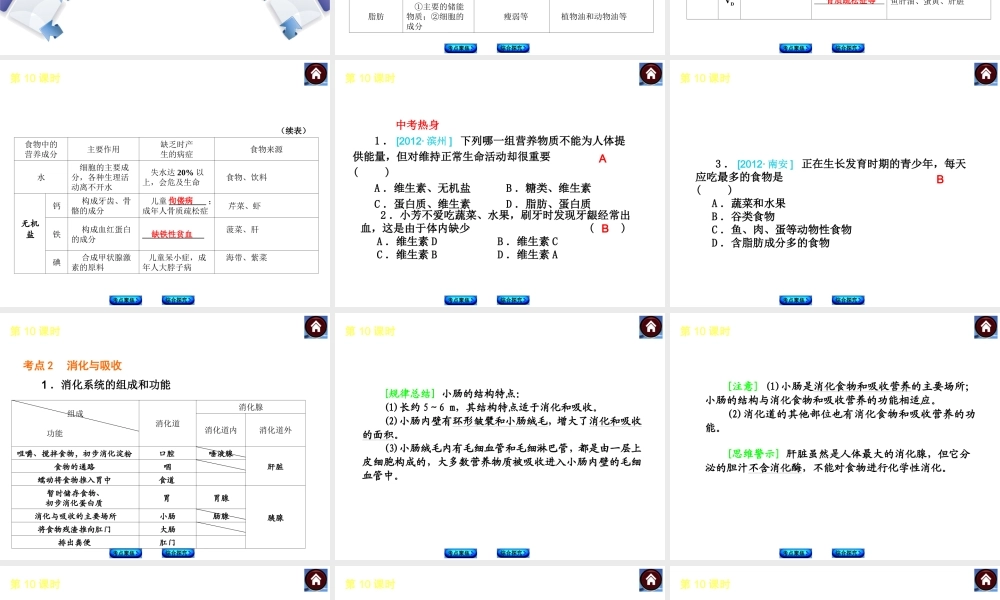This screenshot has width=1000, height=600.
Task: Click the [2012·滨州] source tag
Action: tap(424, 141)
